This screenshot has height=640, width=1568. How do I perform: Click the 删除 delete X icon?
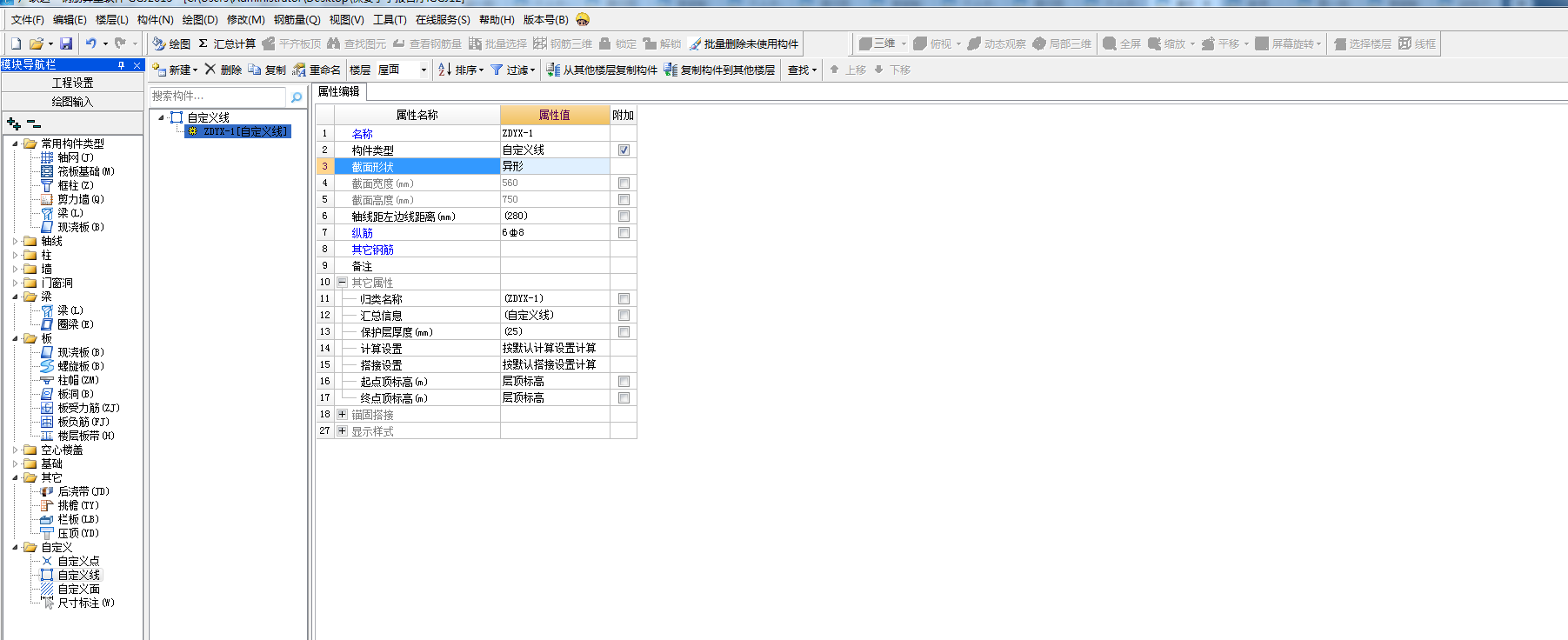click(x=210, y=70)
